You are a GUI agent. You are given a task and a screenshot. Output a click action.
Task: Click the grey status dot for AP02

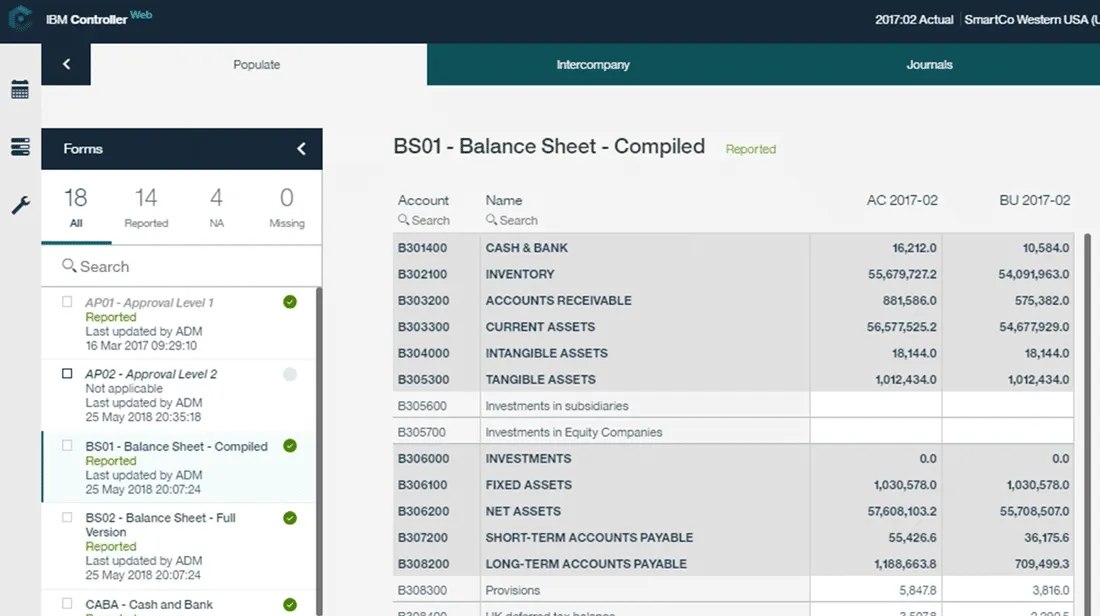click(290, 374)
